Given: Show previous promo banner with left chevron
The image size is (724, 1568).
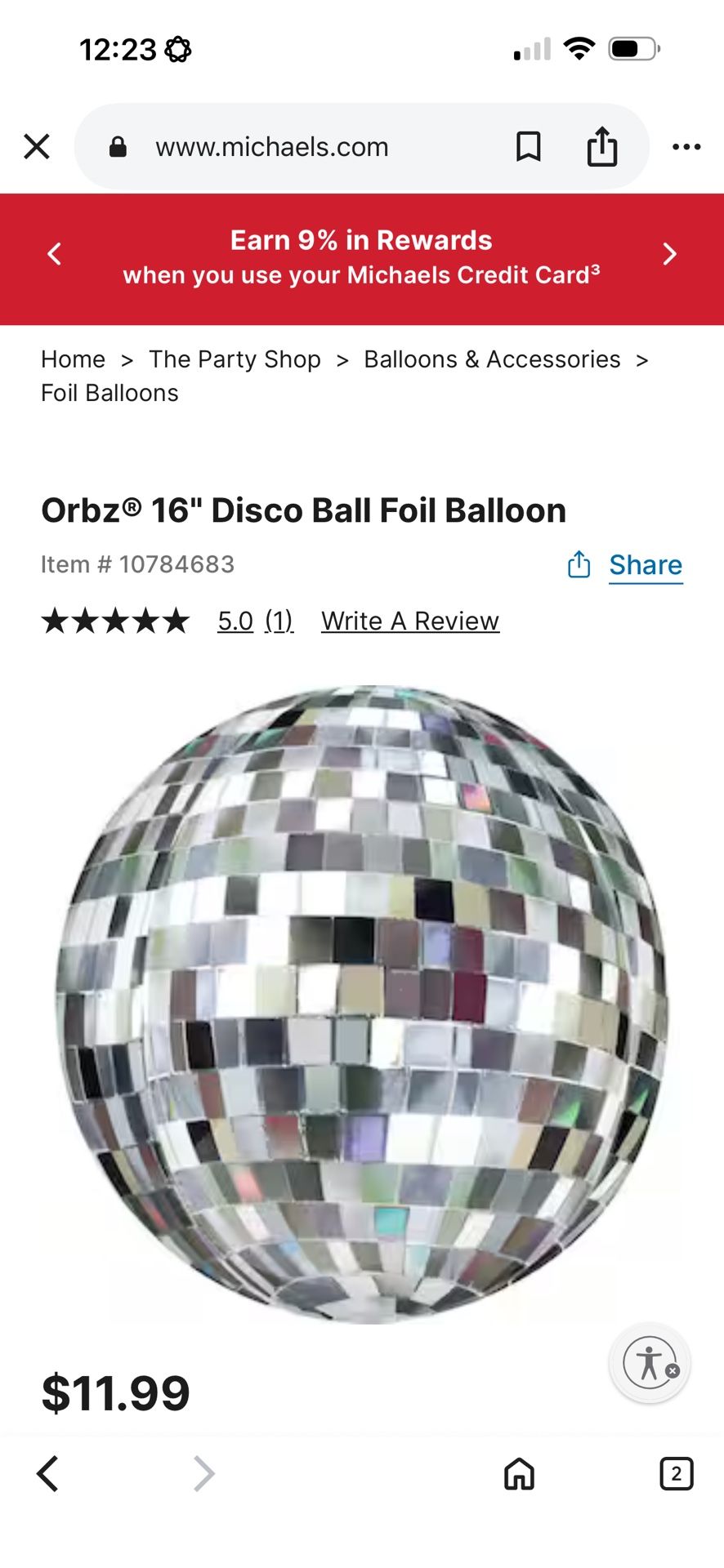Looking at the screenshot, I should (x=55, y=254).
